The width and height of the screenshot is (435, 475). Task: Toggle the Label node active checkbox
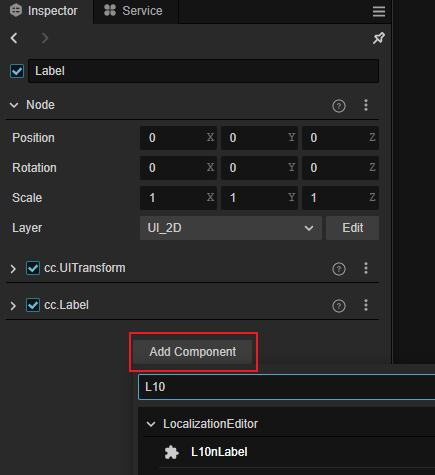point(17,71)
